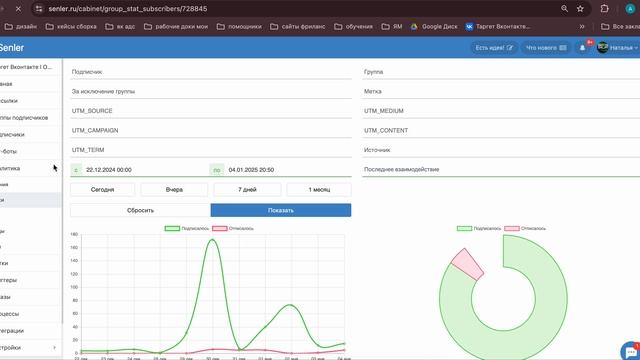Open the сайты фриланс bookmarks folder
This screenshot has height=360, width=640.
tap(298, 27)
